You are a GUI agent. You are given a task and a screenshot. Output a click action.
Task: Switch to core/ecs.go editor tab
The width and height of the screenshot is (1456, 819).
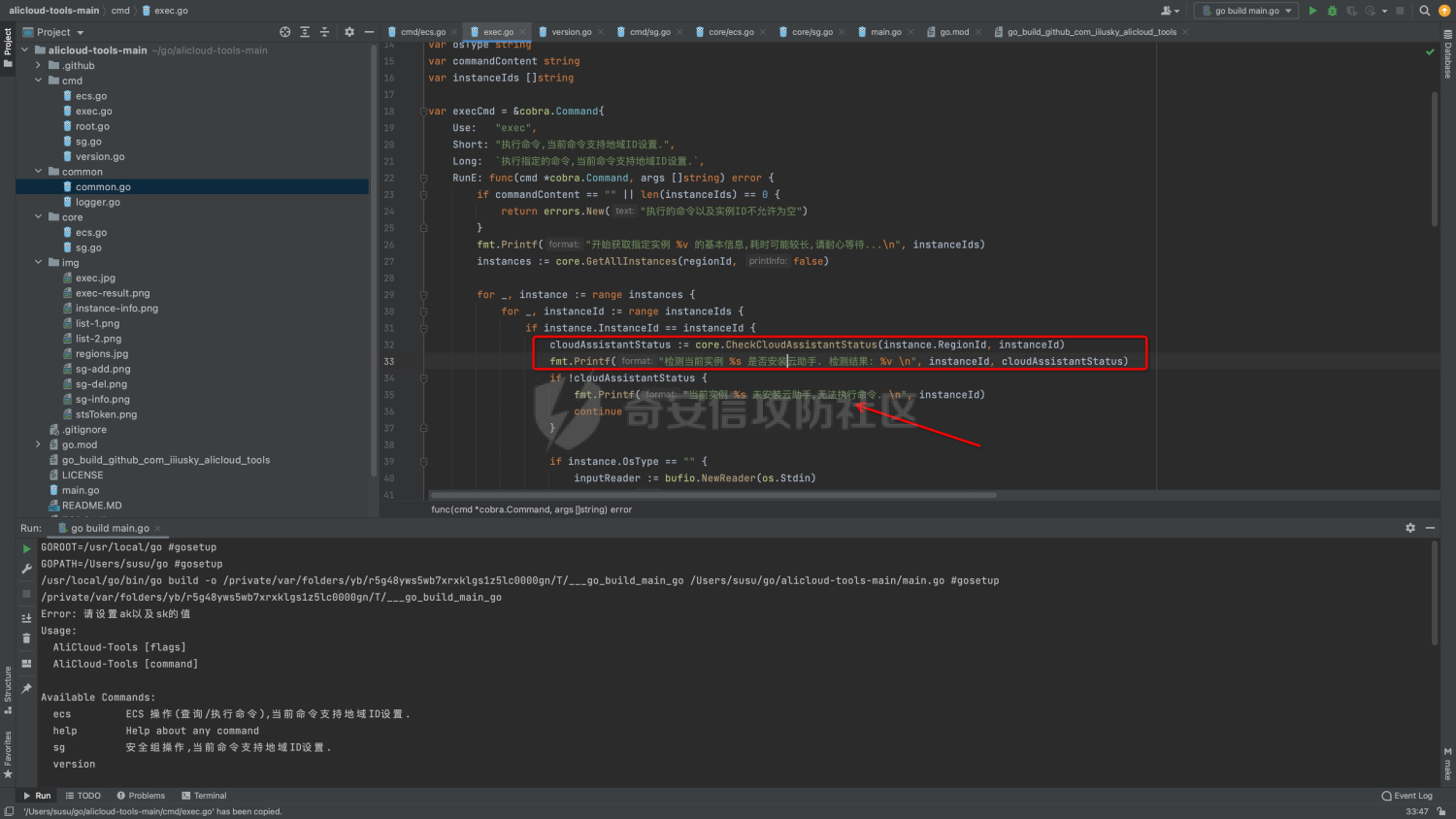click(x=731, y=32)
